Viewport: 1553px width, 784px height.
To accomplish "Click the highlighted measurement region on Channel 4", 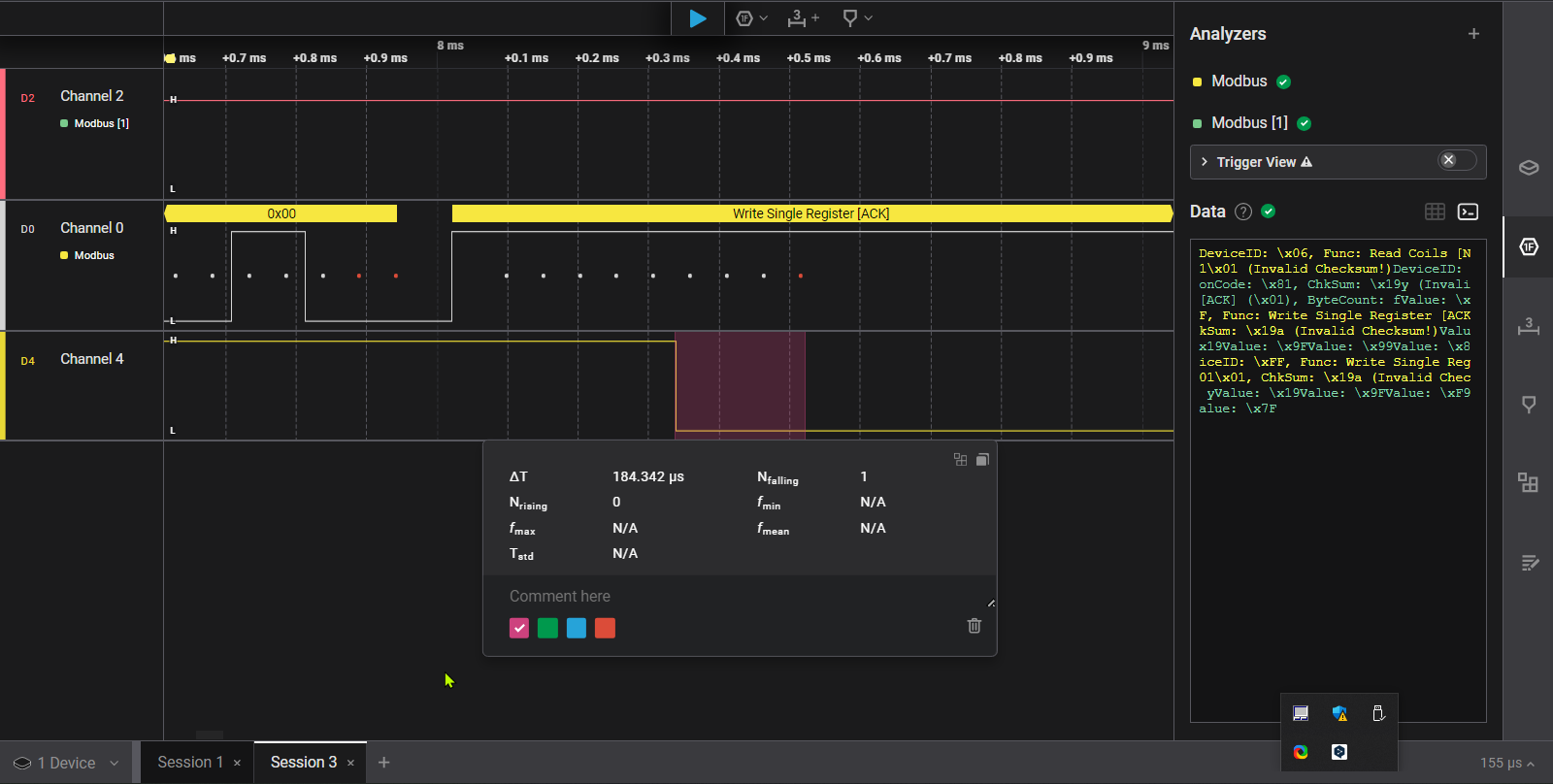I will coord(741,385).
